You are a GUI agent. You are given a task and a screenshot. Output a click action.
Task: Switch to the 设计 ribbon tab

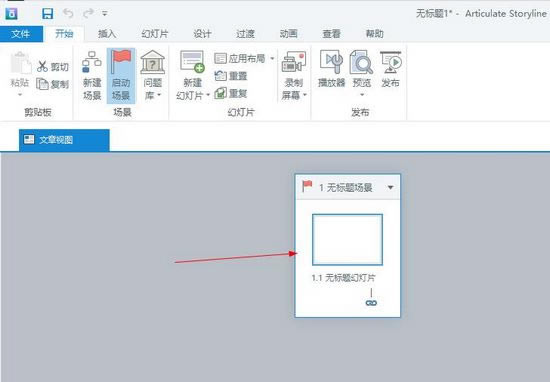202,34
